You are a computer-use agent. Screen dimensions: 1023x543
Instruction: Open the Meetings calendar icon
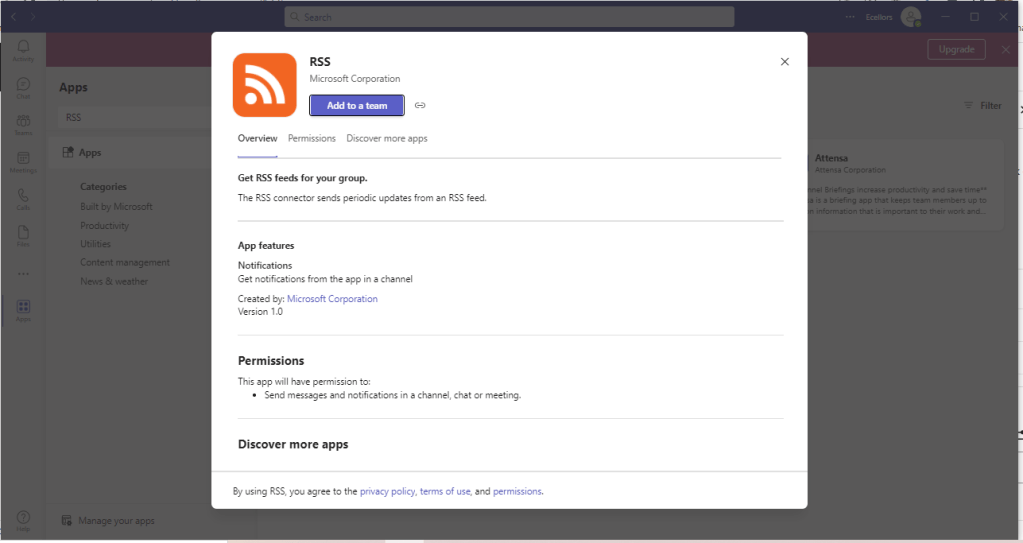coord(22,161)
